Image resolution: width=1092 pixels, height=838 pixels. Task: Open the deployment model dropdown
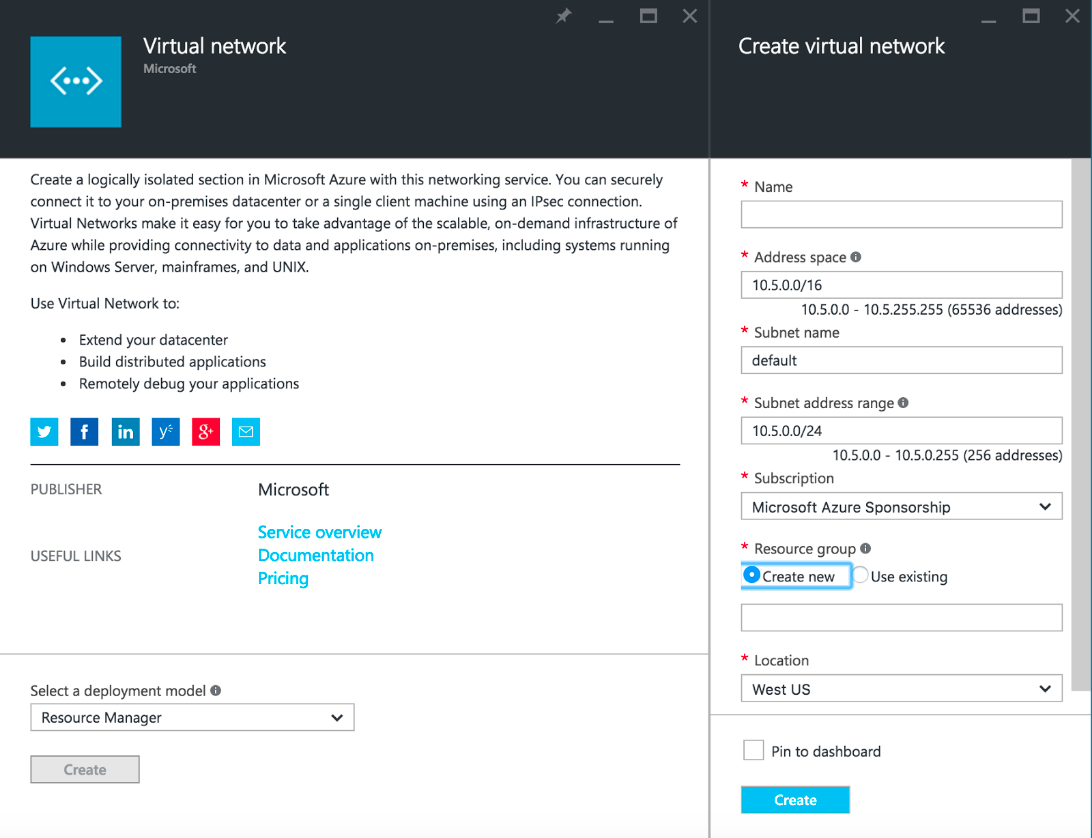pyautogui.click(x=192, y=718)
